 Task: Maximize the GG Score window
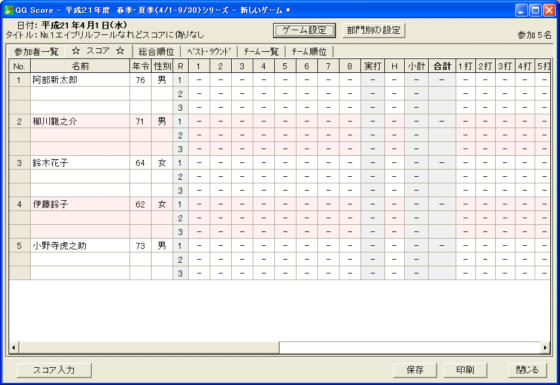(x=535, y=10)
